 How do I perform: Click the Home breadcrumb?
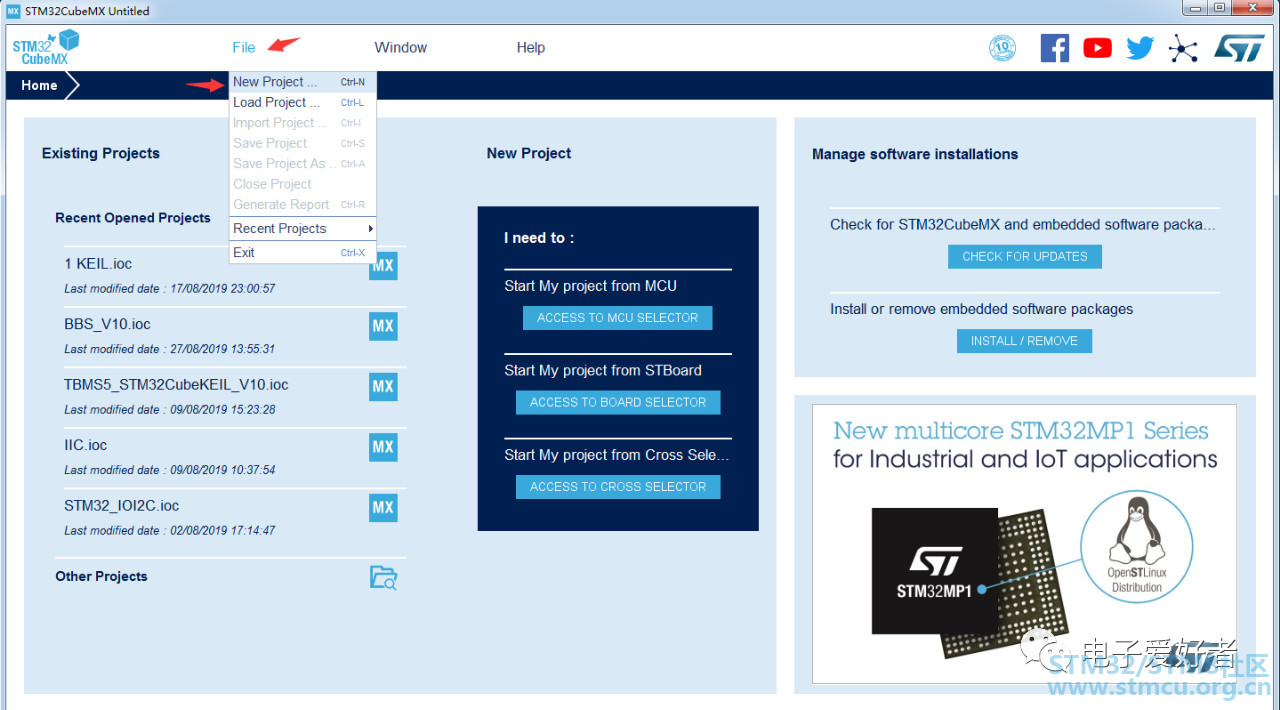click(39, 85)
